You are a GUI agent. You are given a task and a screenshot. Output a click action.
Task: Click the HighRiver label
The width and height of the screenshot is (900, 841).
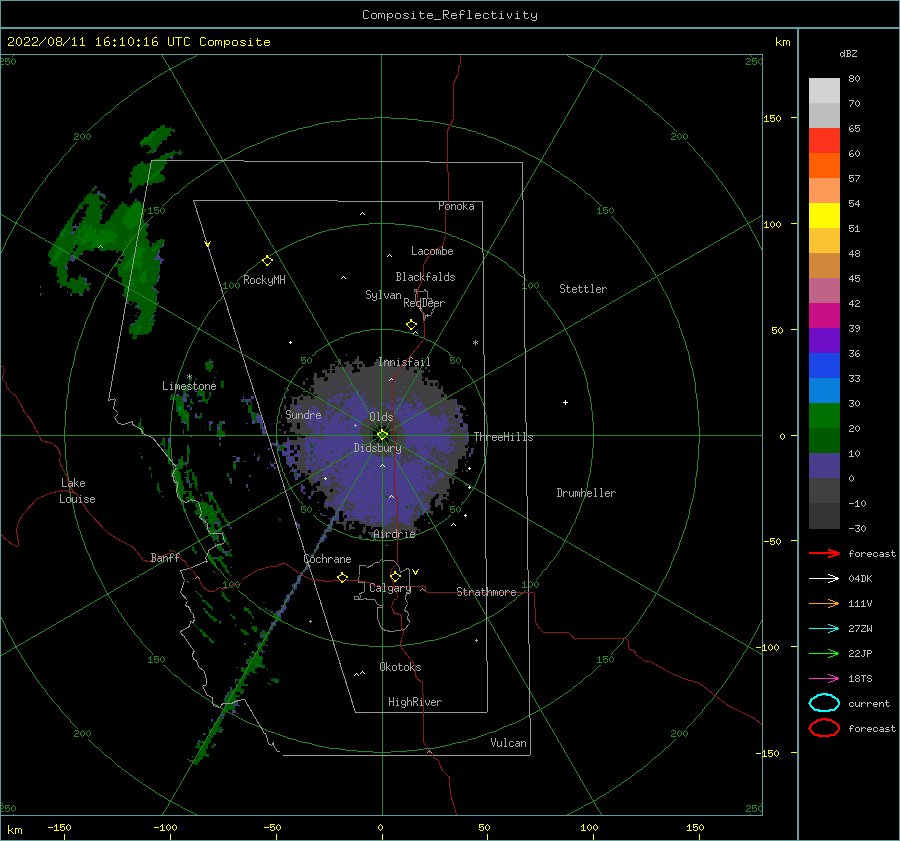coord(415,702)
